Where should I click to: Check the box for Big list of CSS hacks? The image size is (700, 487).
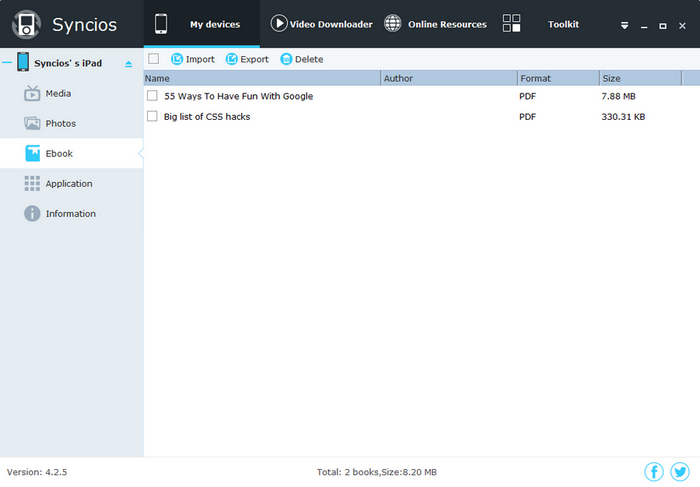(152, 116)
